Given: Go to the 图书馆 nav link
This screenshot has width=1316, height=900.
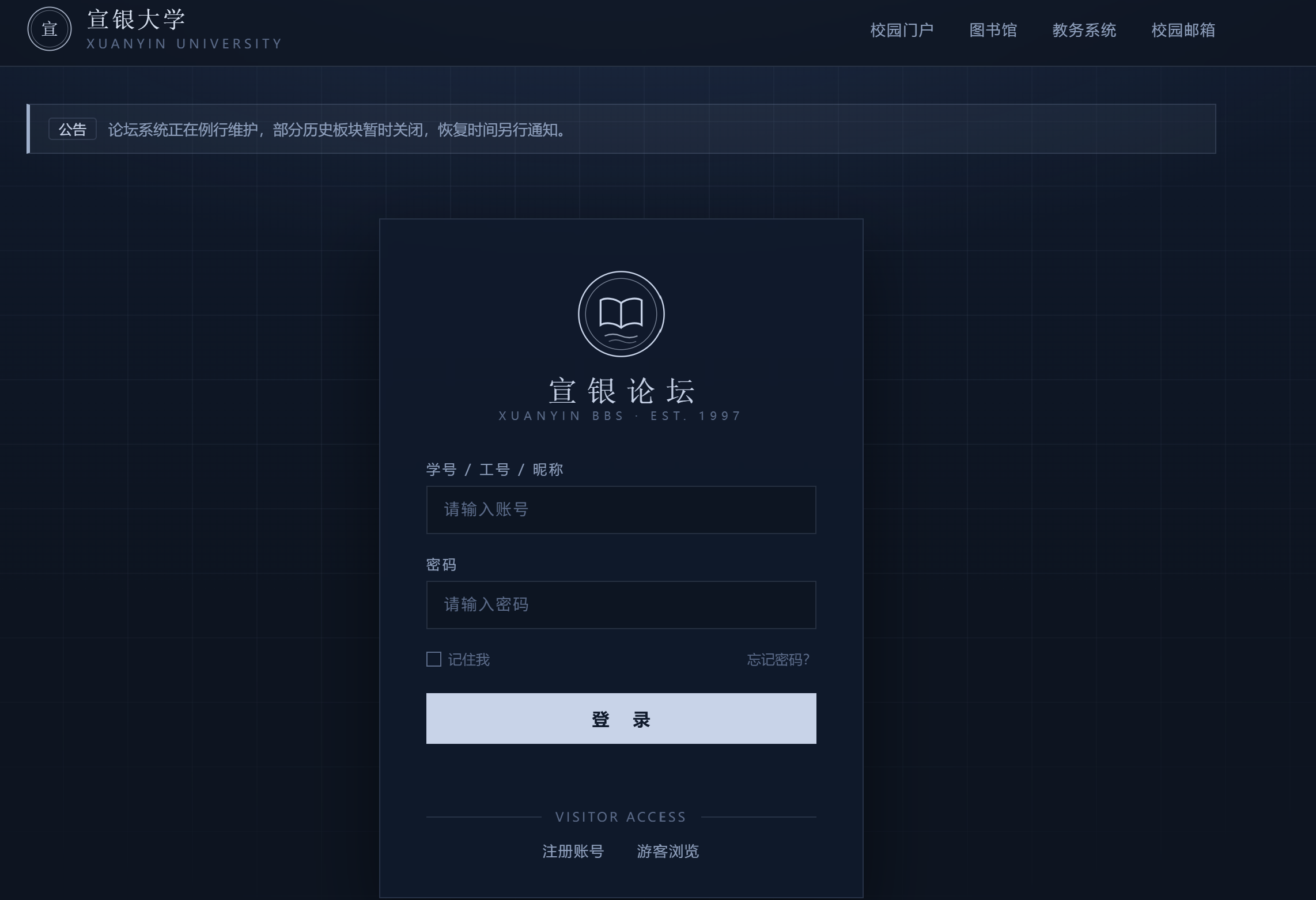Looking at the screenshot, I should (993, 30).
